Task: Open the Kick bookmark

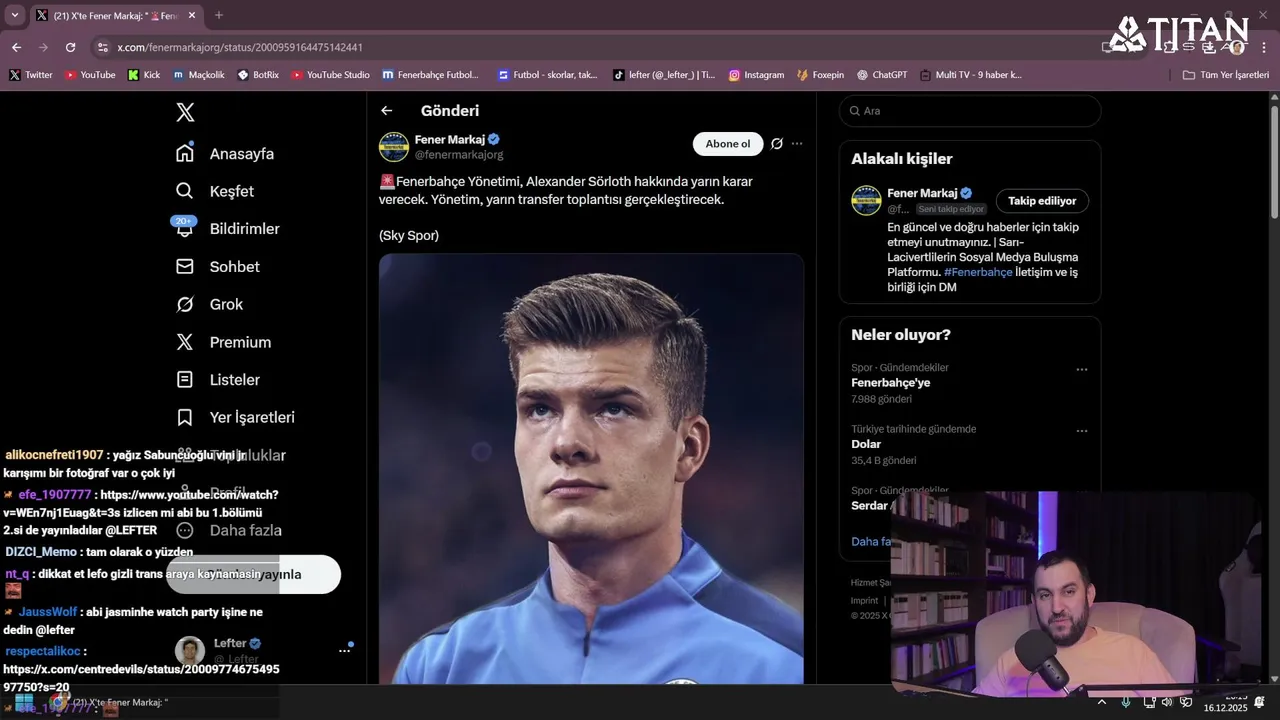Action: pyautogui.click(x=144, y=75)
